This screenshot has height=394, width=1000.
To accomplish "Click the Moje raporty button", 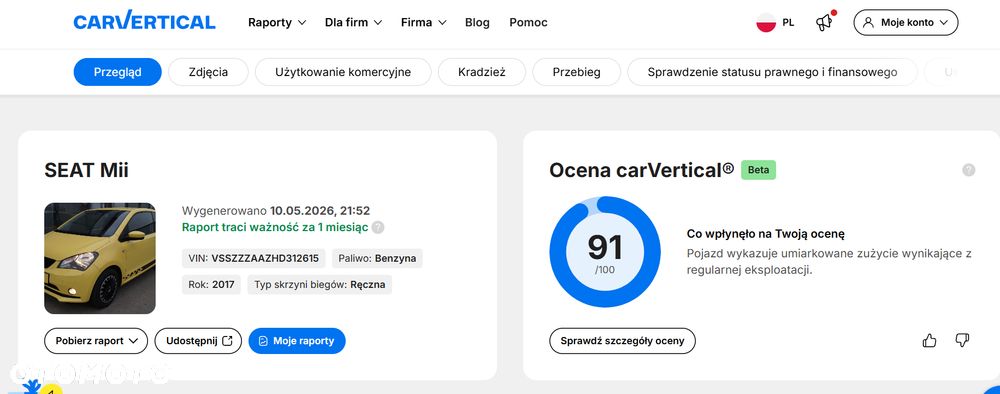I will tap(297, 340).
